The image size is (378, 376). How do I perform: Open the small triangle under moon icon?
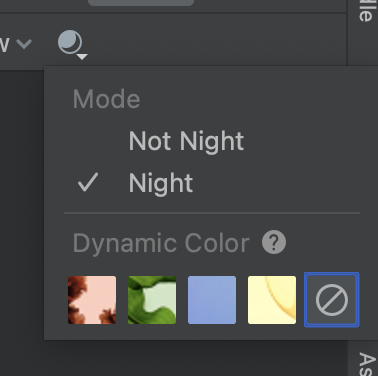pyautogui.click(x=82, y=57)
